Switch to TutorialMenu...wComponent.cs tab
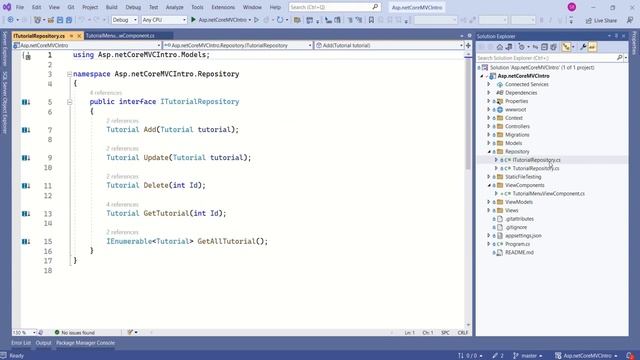The image size is (640, 360). coord(120,36)
